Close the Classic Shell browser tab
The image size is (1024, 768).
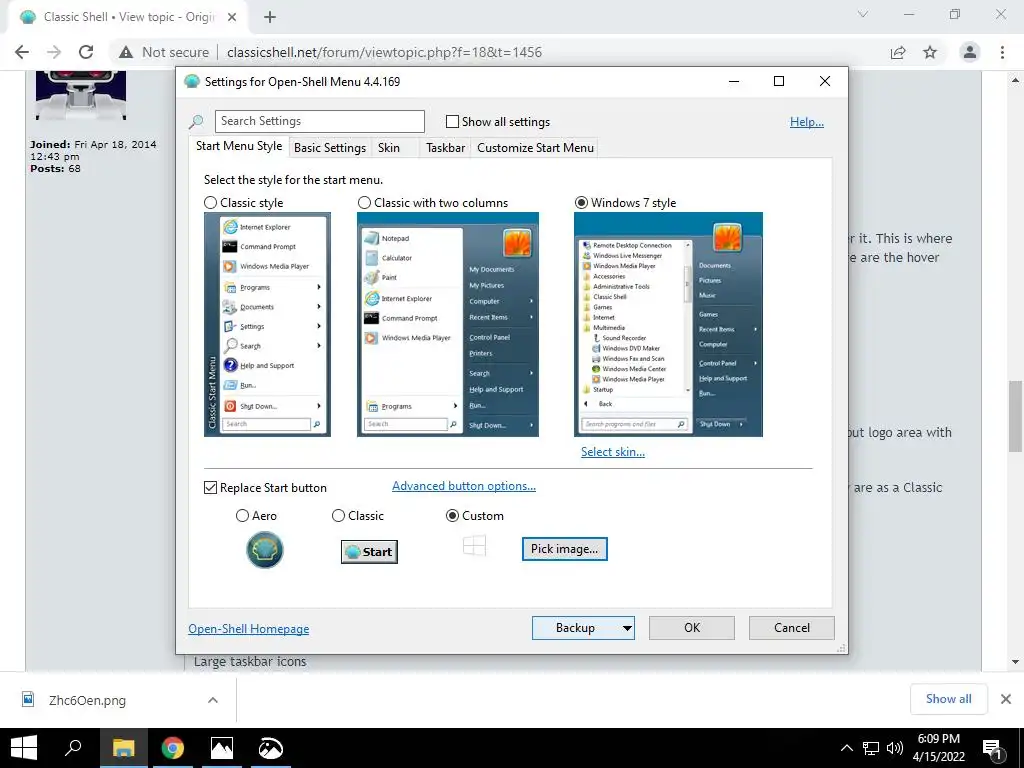pyautogui.click(x=232, y=17)
